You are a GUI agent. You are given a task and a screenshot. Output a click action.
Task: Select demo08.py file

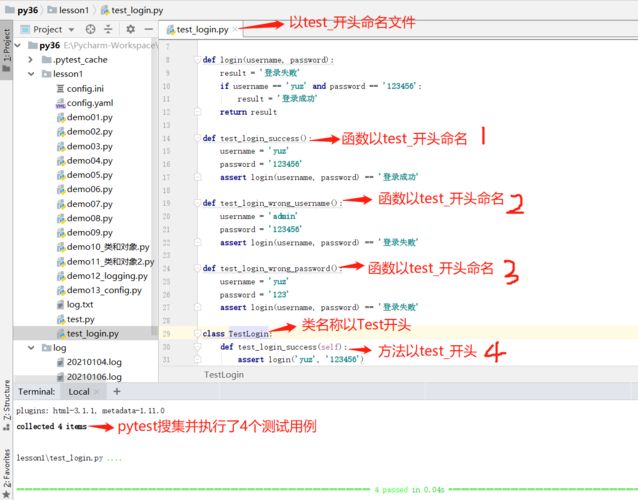(90, 218)
